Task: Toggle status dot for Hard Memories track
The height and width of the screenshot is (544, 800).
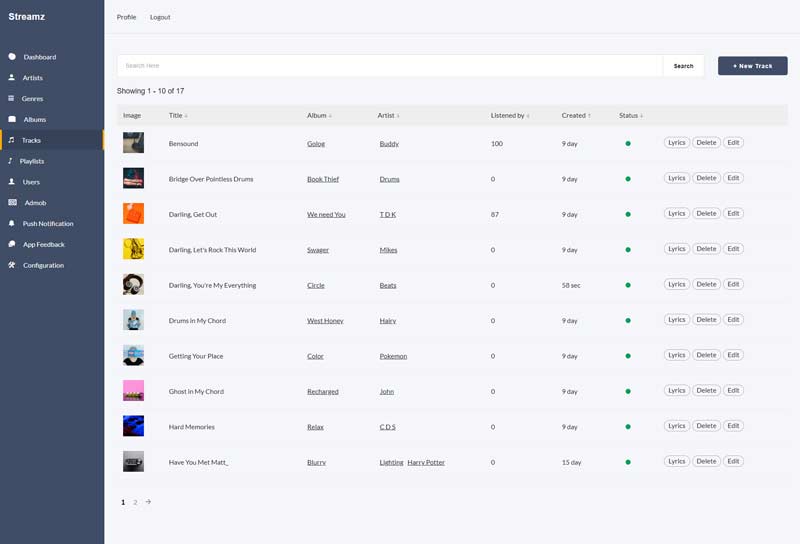Action: (x=628, y=427)
